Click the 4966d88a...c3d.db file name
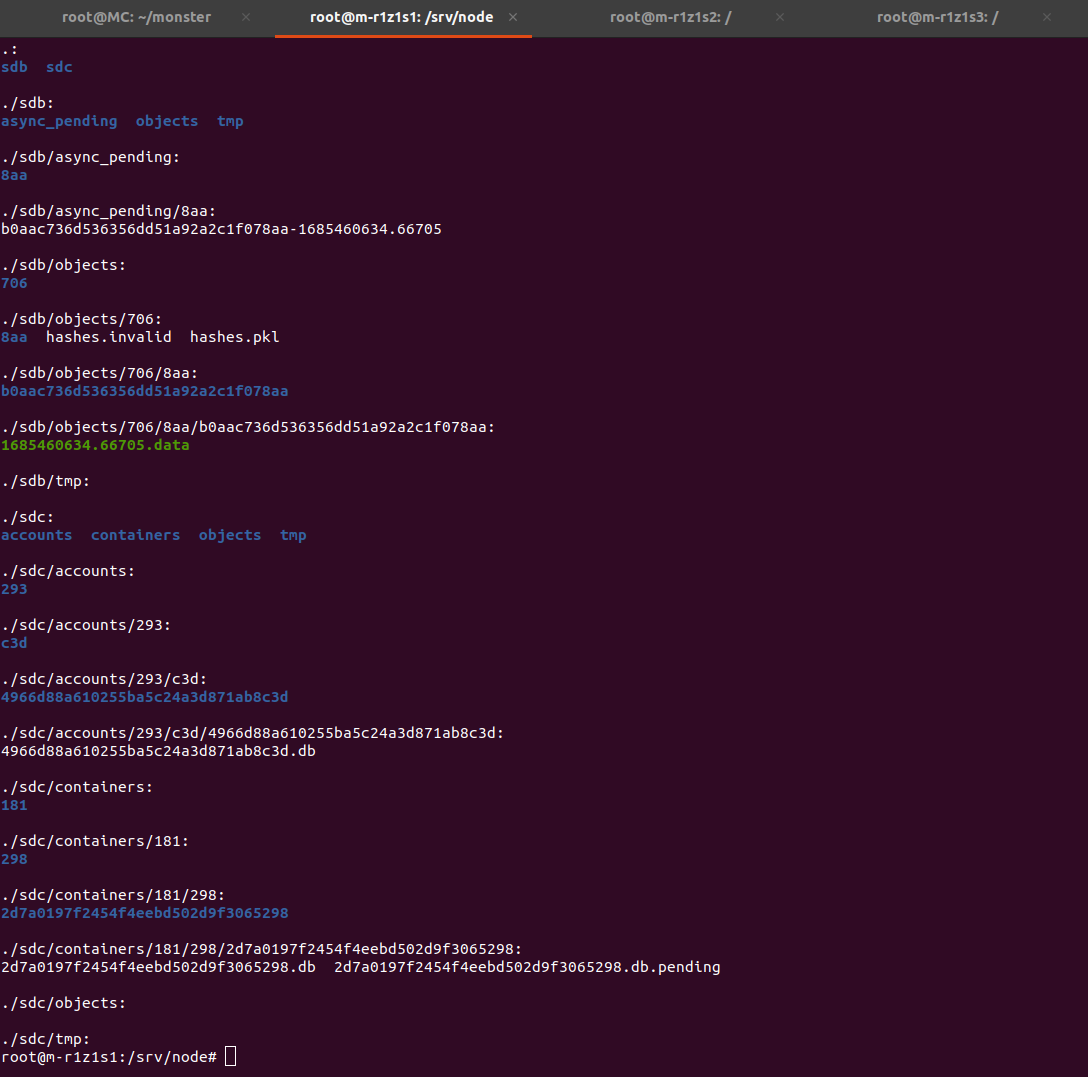The width and height of the screenshot is (1088, 1077). (x=158, y=751)
